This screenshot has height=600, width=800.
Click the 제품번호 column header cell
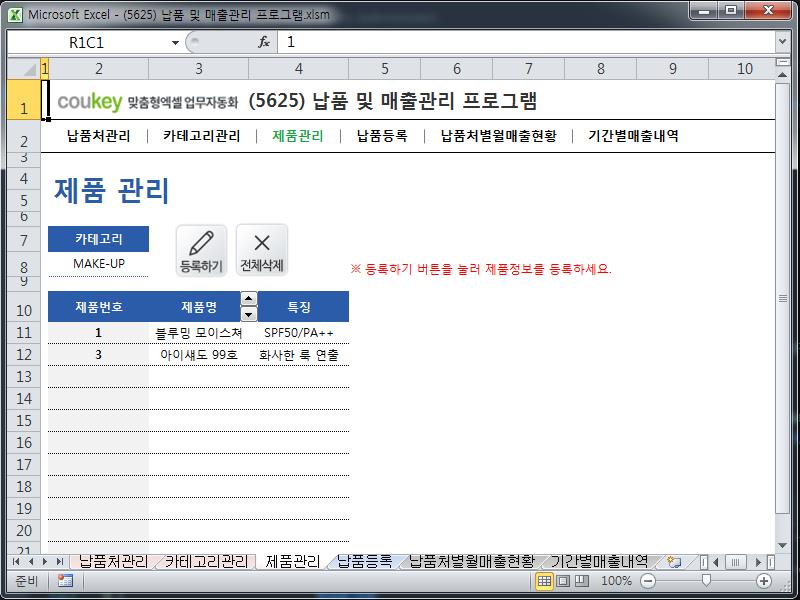(x=98, y=307)
